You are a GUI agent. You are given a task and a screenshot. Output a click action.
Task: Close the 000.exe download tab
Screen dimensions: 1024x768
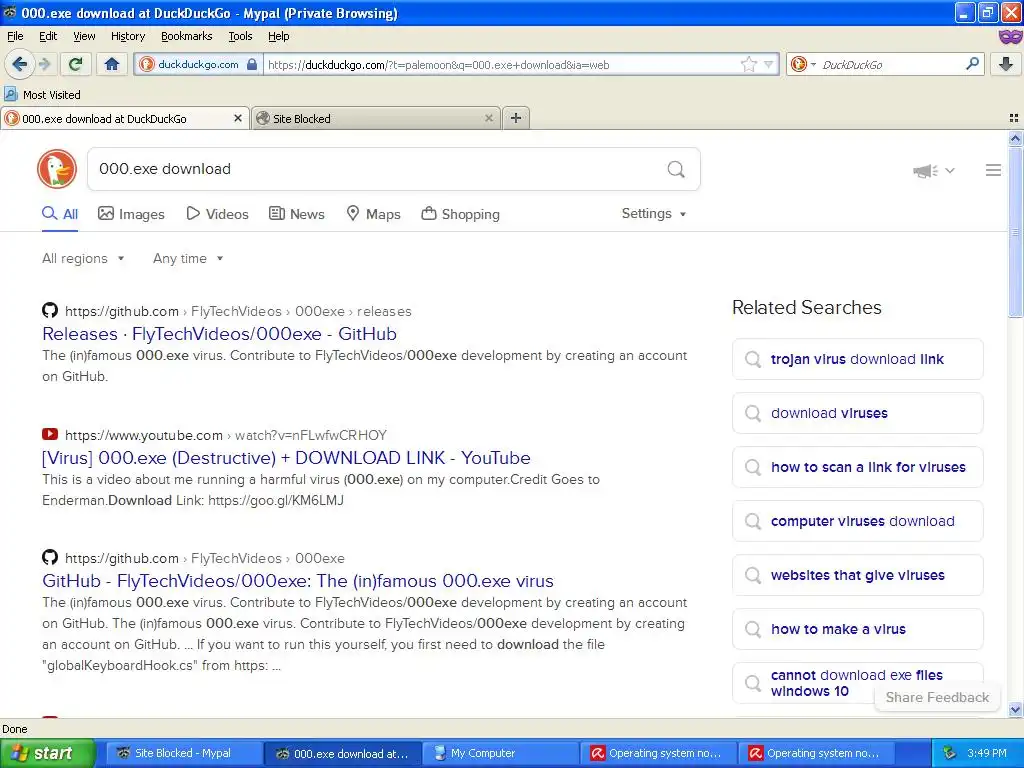(x=238, y=118)
